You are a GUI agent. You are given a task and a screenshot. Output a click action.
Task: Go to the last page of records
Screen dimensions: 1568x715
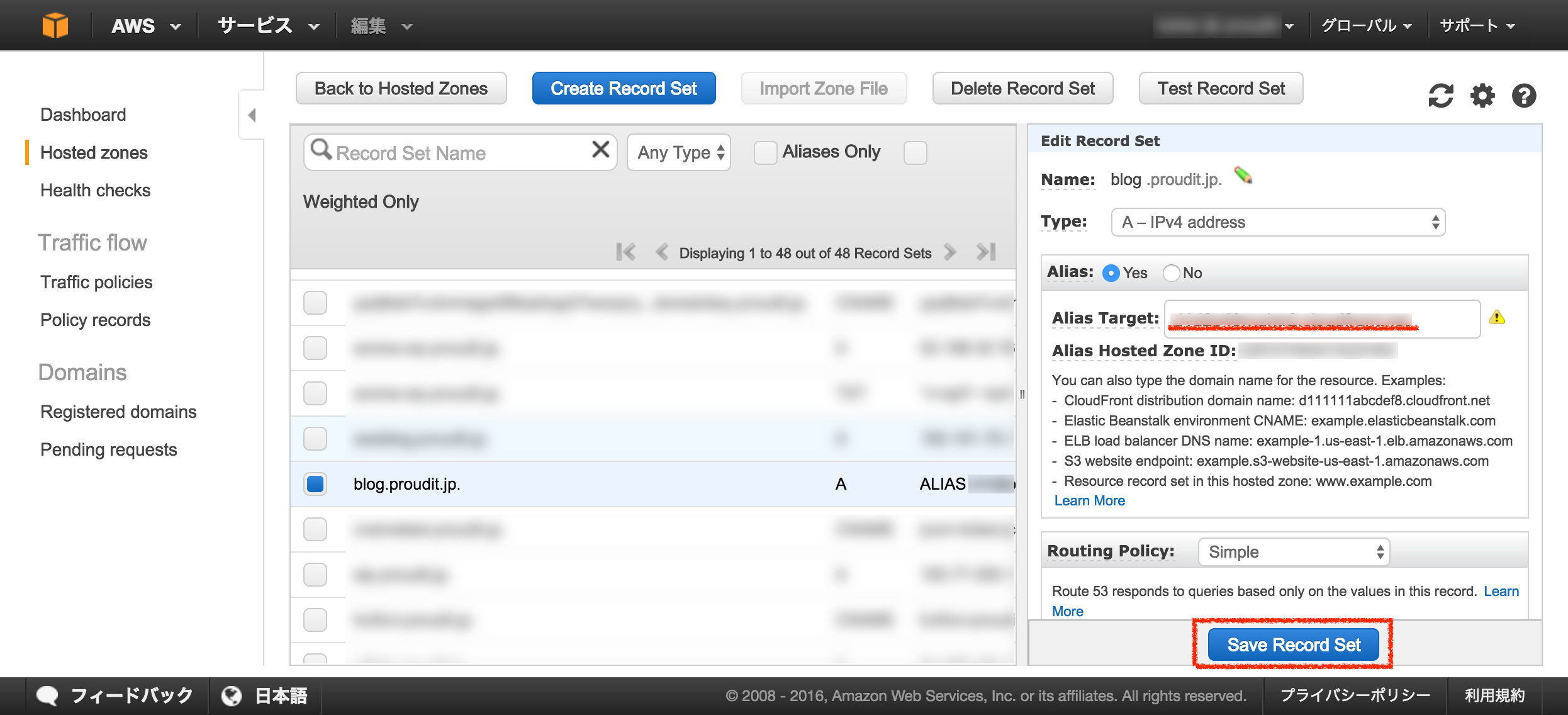[986, 252]
